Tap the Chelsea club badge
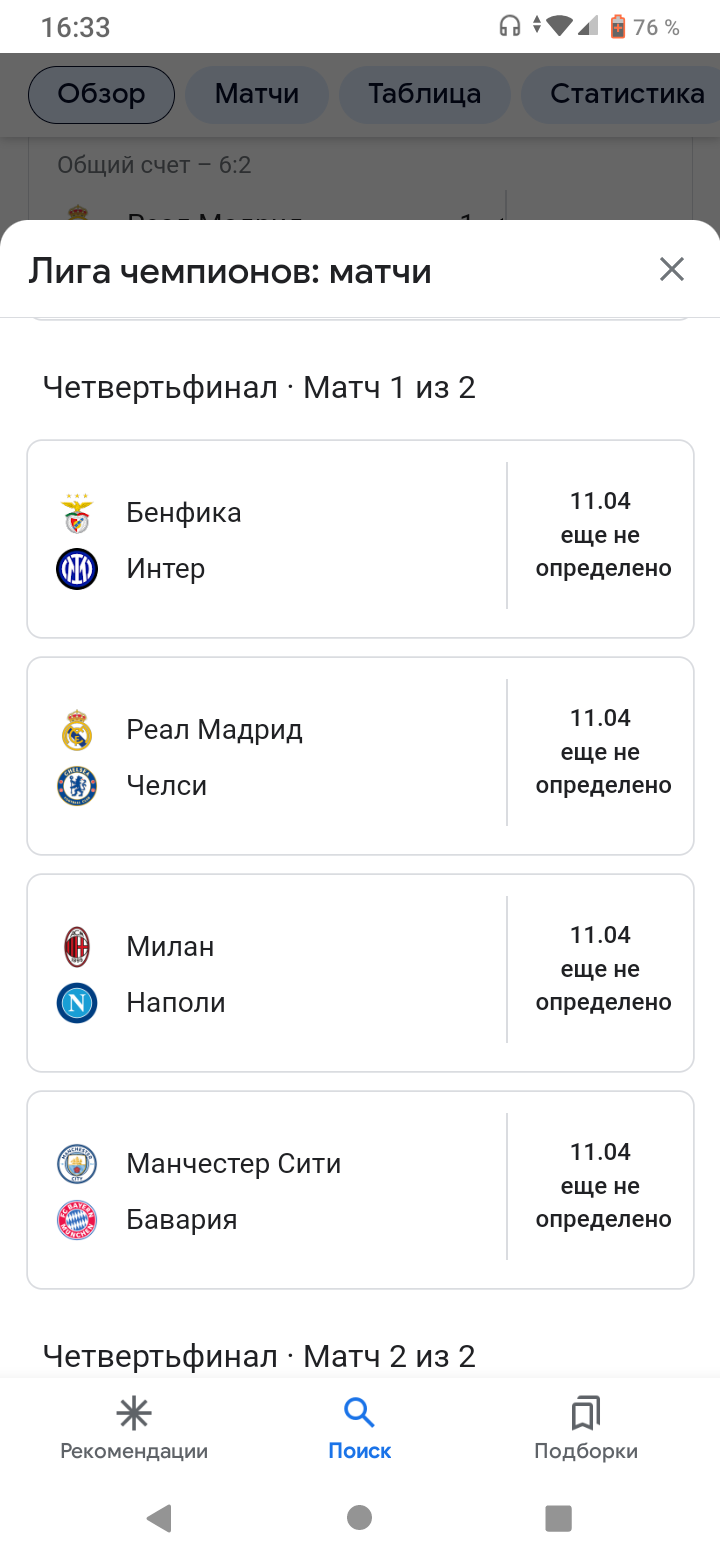 (77, 786)
